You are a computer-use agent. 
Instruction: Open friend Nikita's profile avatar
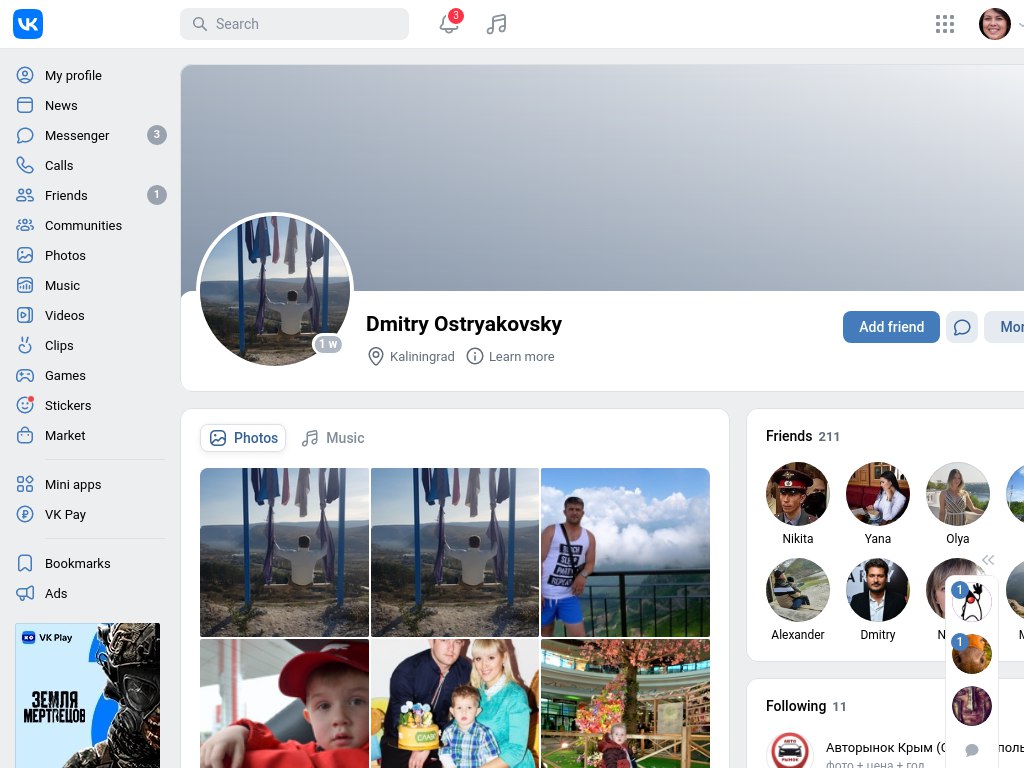pyautogui.click(x=797, y=494)
